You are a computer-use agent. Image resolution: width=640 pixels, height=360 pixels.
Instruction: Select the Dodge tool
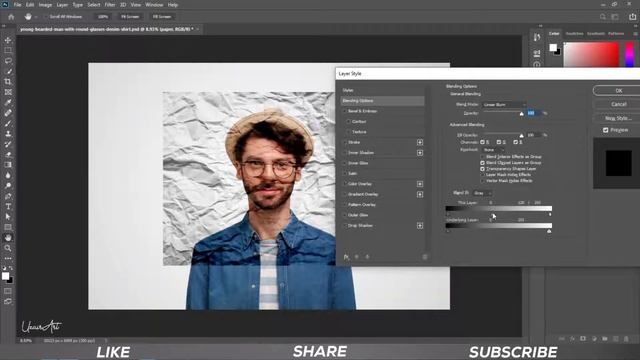click(x=8, y=186)
